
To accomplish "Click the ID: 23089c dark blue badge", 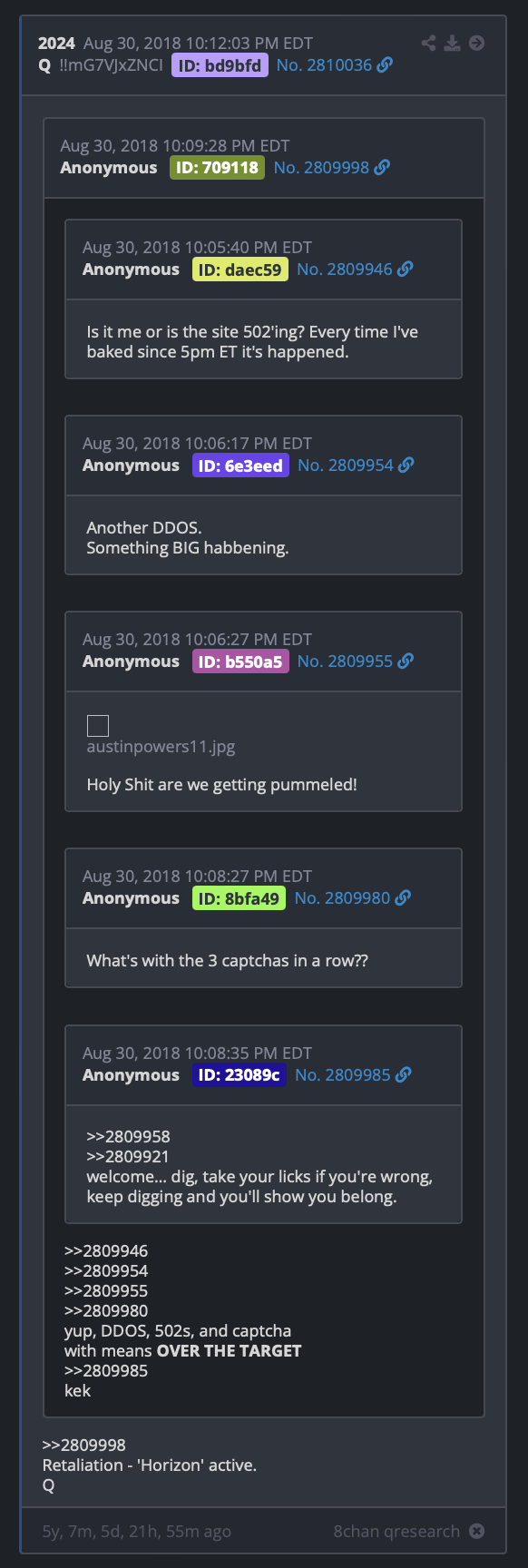I will click(x=240, y=1075).
